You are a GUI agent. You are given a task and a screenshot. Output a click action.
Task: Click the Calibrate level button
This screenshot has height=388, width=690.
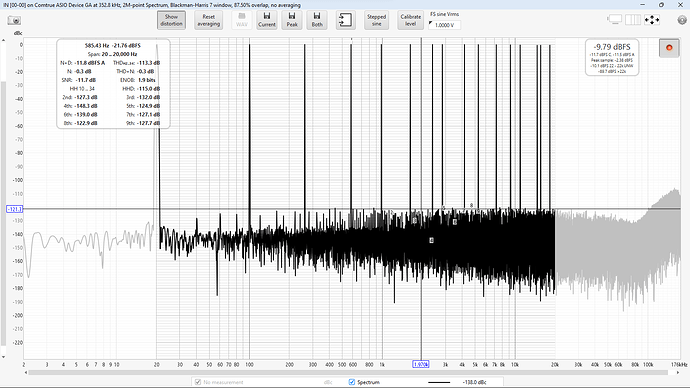pyautogui.click(x=411, y=20)
